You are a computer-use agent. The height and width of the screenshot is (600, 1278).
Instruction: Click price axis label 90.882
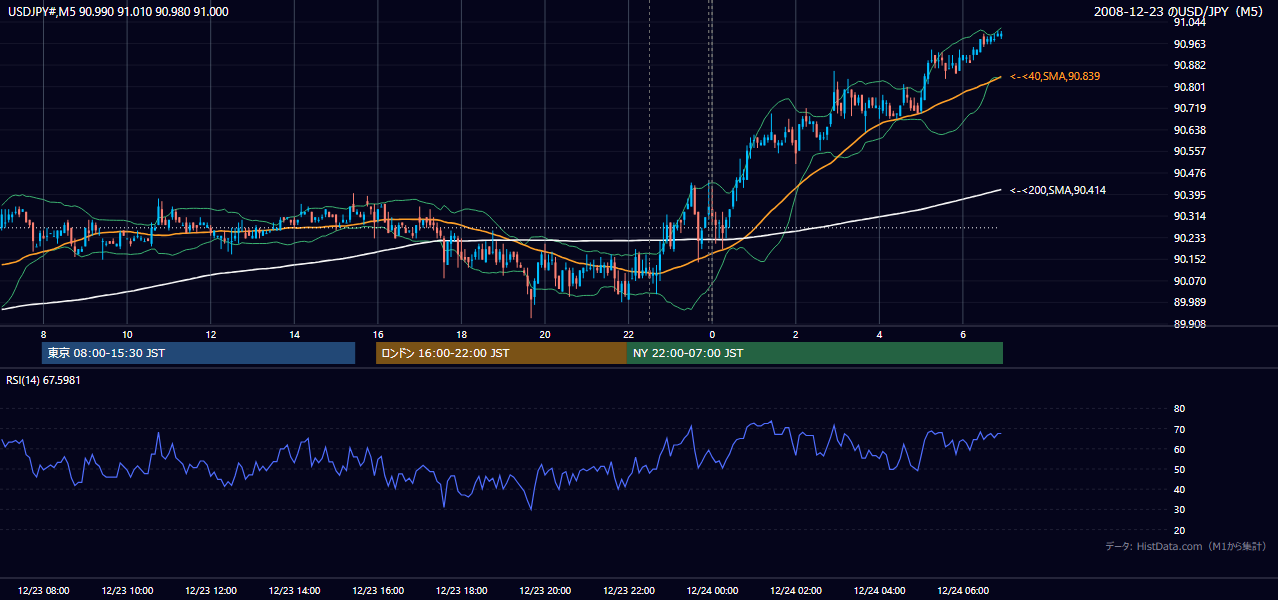tap(1190, 65)
